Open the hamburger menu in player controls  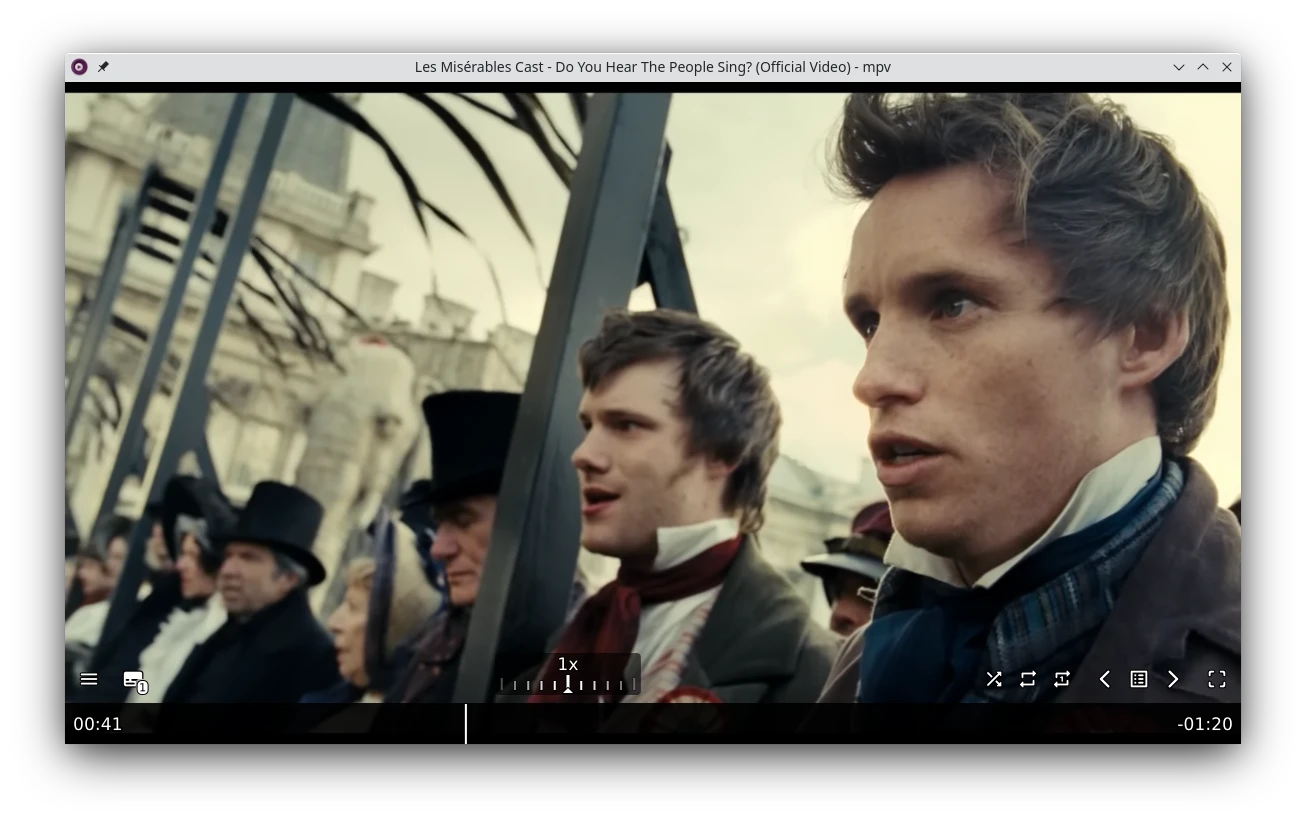[89, 679]
